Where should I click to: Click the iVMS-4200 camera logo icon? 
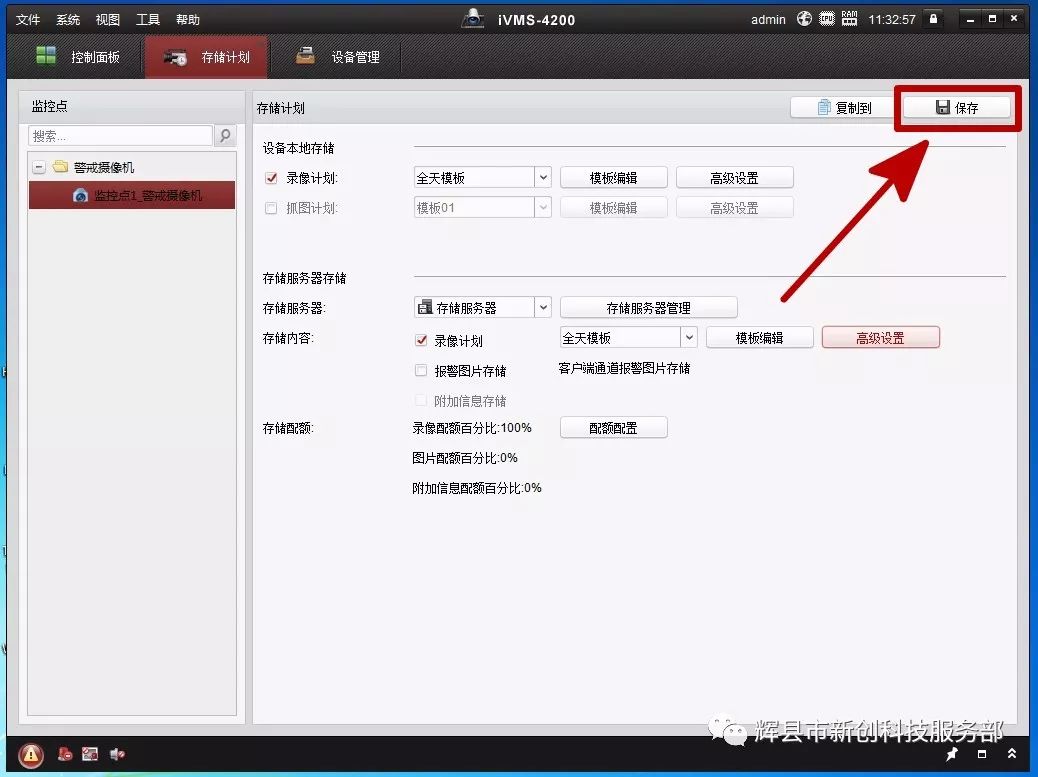pyautogui.click(x=473, y=19)
